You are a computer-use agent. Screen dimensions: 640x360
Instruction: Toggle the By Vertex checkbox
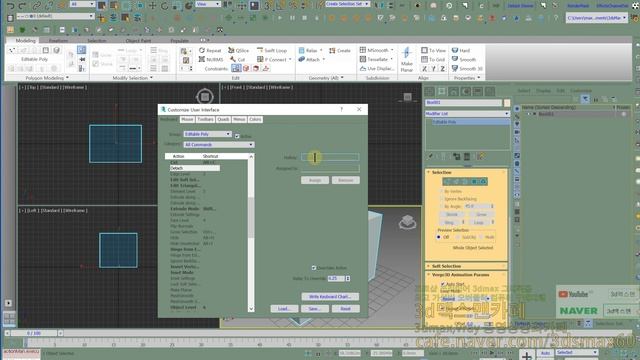(x=442, y=191)
